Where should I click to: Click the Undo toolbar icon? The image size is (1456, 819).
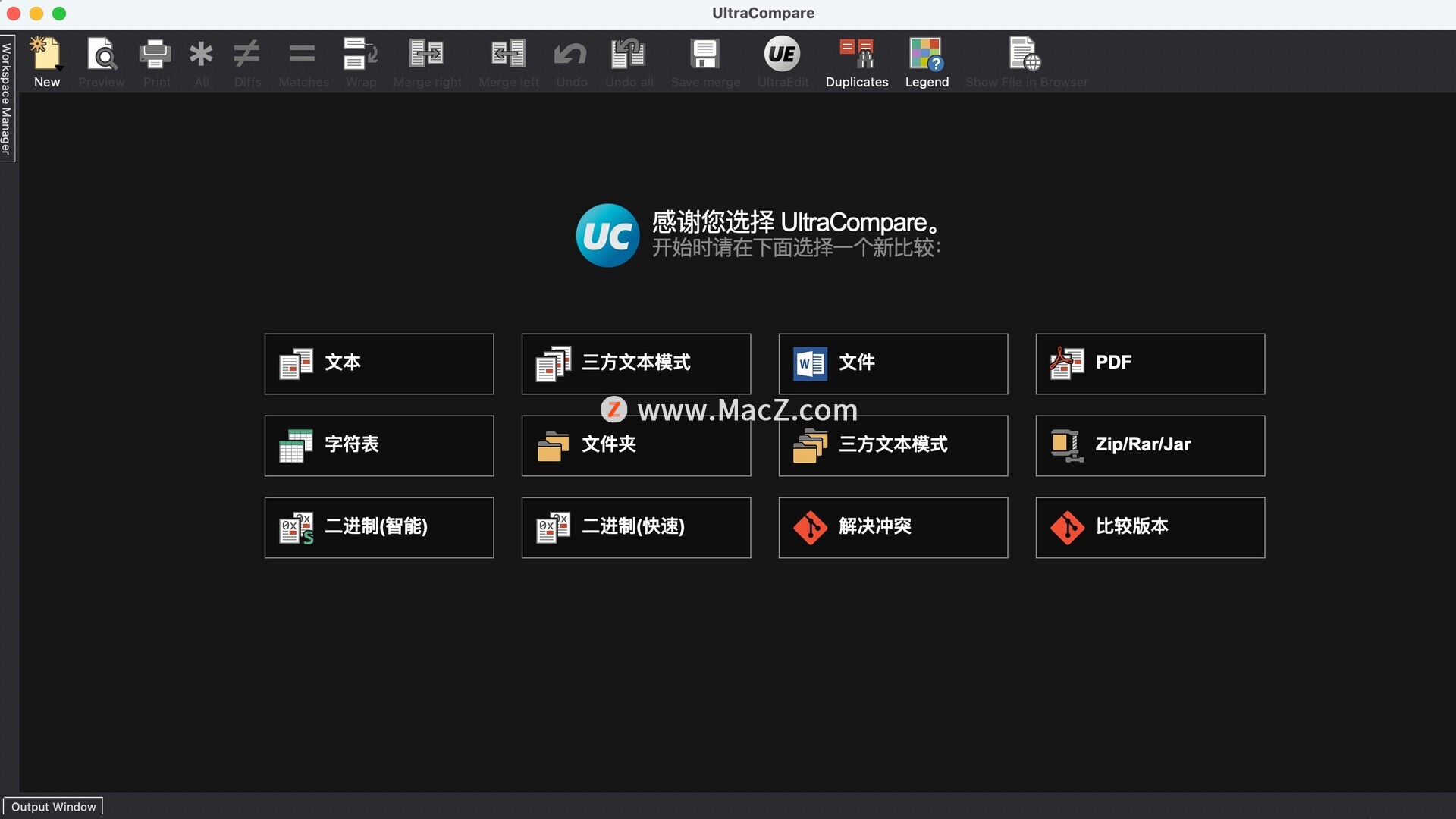click(571, 55)
